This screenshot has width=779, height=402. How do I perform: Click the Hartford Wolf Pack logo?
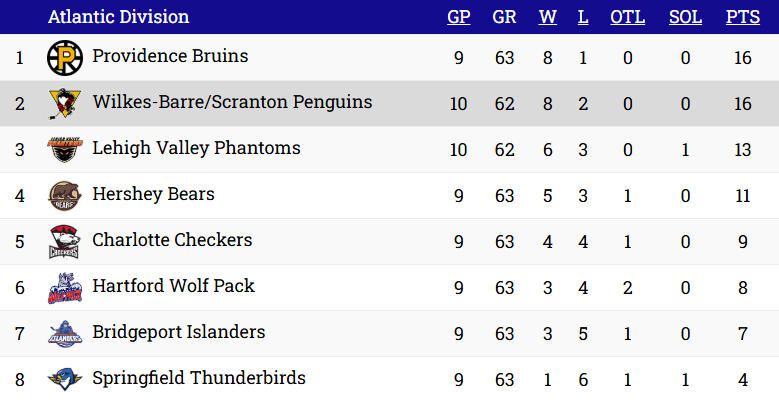(x=64, y=288)
